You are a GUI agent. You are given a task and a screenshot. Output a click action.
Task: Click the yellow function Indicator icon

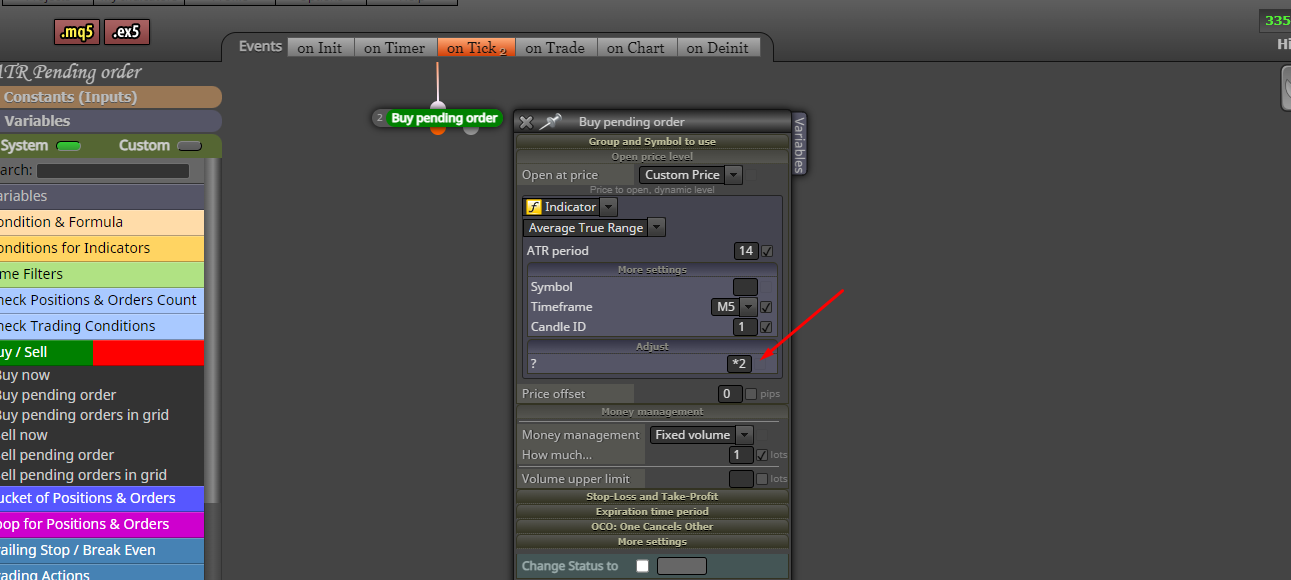click(533, 207)
